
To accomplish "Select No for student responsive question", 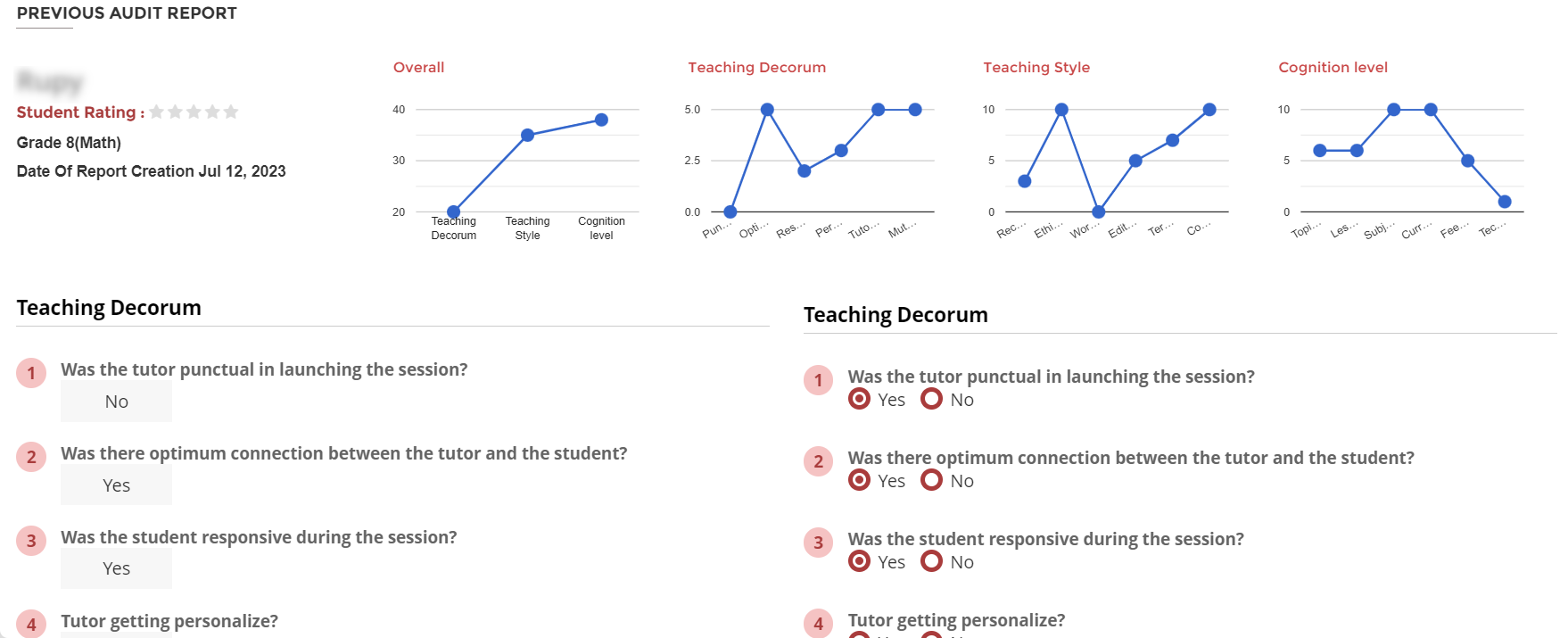I will [932, 561].
